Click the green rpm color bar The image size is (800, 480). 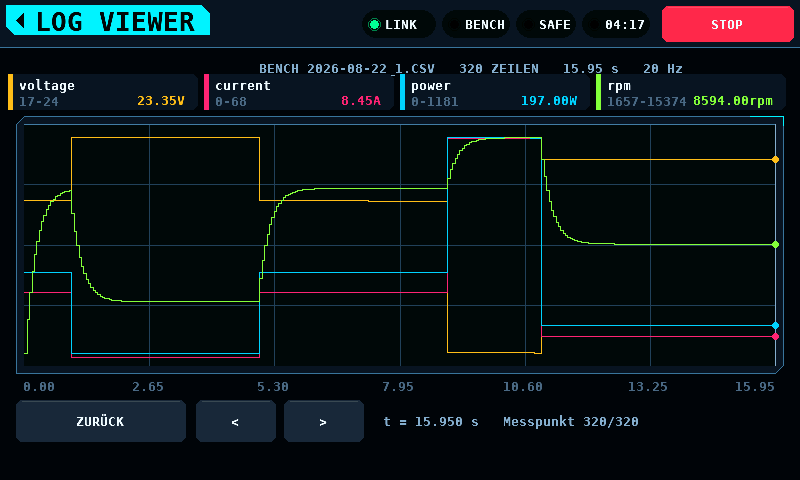[598, 92]
